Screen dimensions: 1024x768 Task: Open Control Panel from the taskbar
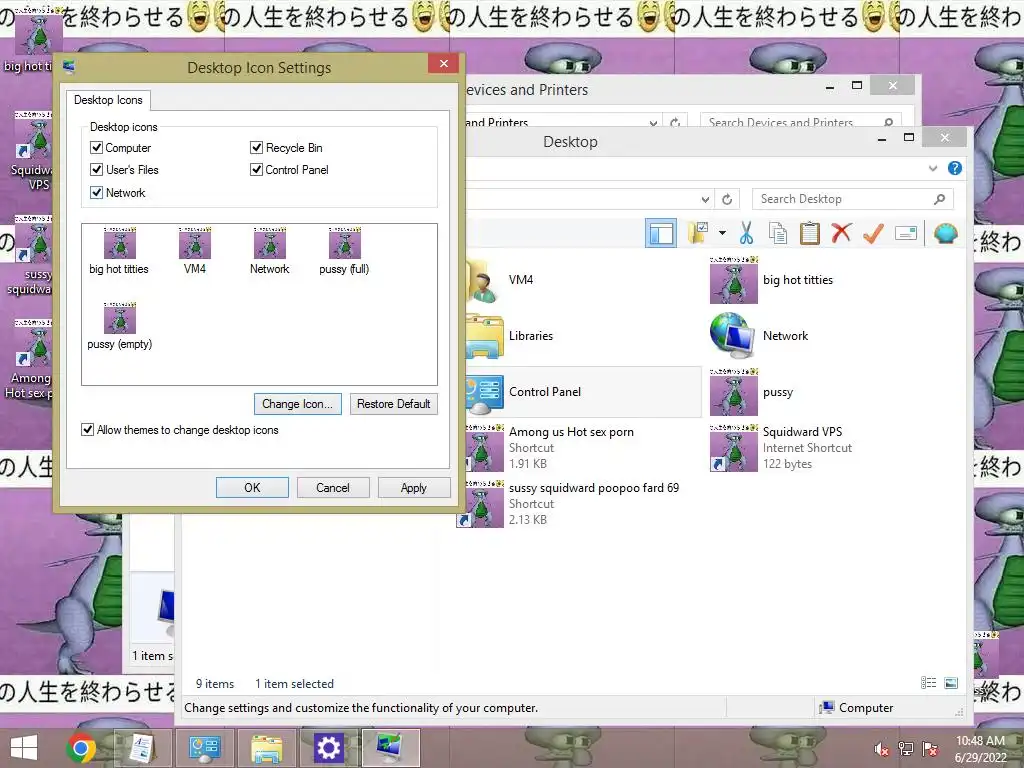(204, 748)
